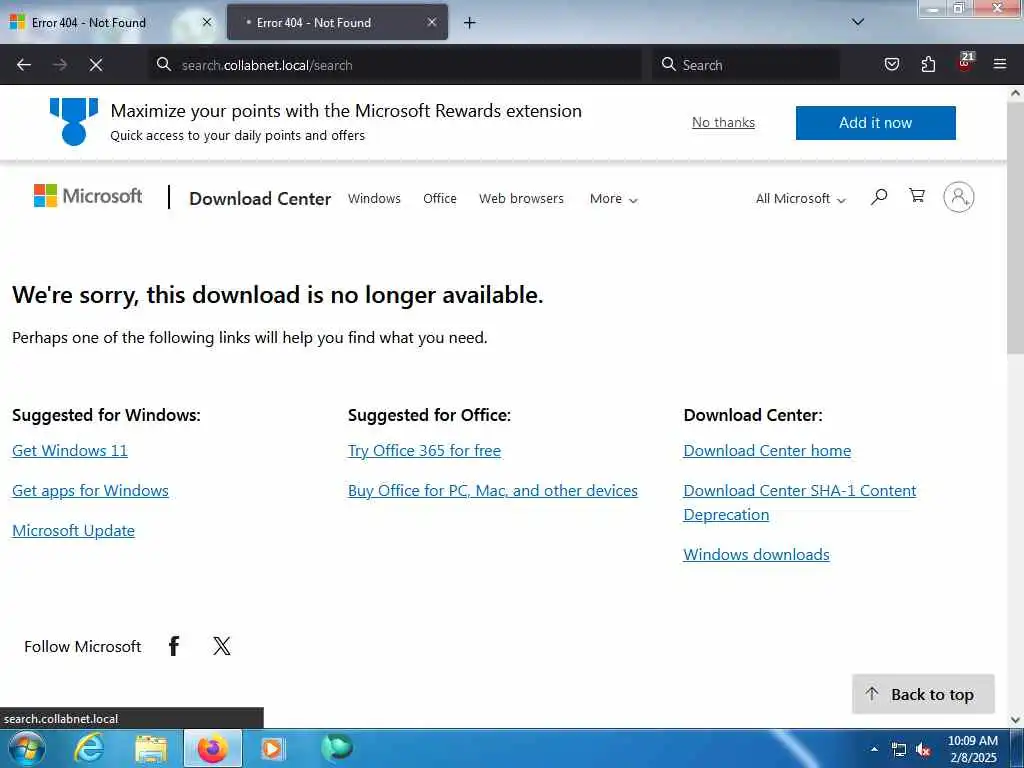Screen dimensions: 1024x768
Task: Click the scrollbar down arrow
Action: point(1016,720)
